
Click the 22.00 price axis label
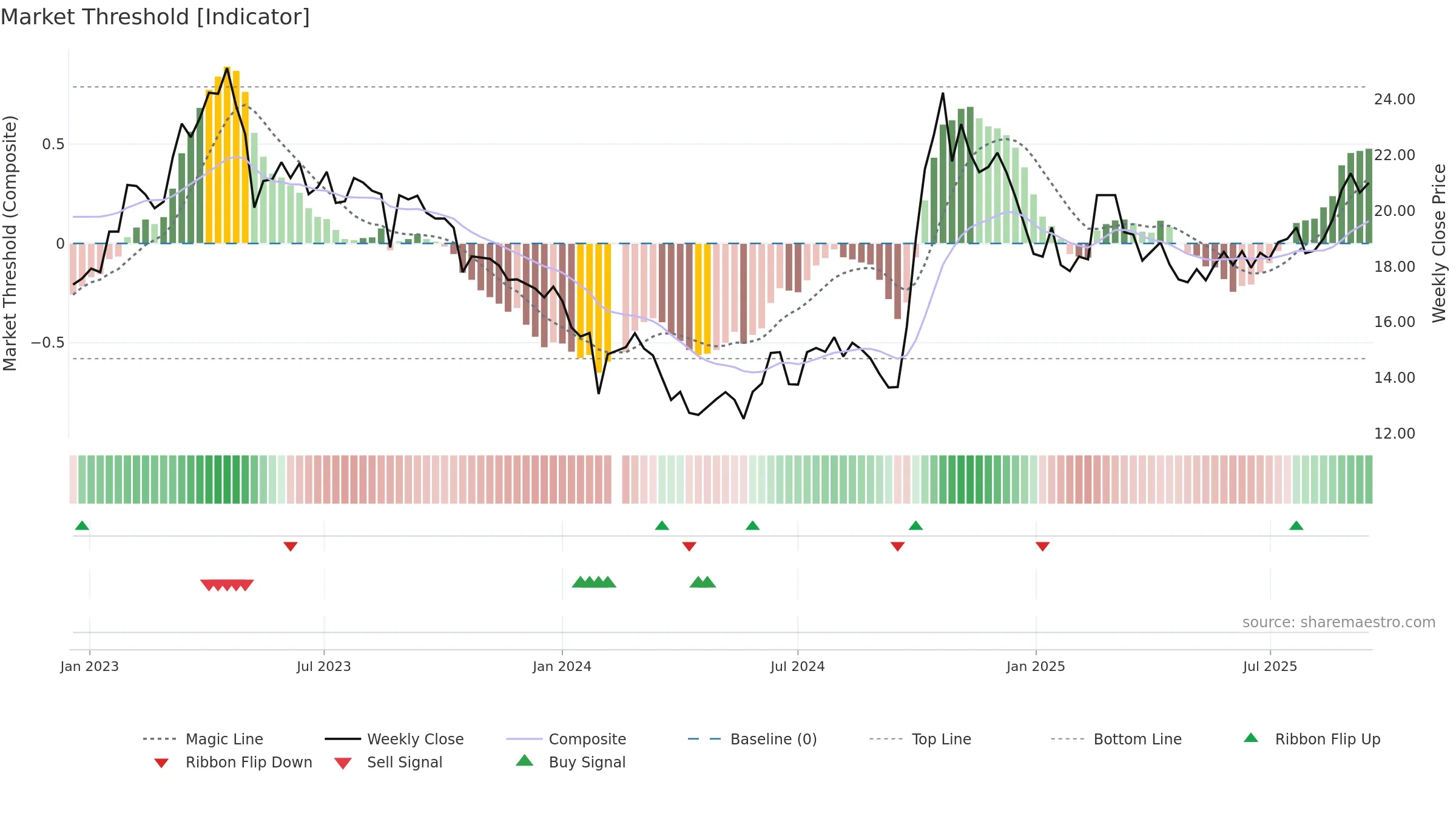1395,155
